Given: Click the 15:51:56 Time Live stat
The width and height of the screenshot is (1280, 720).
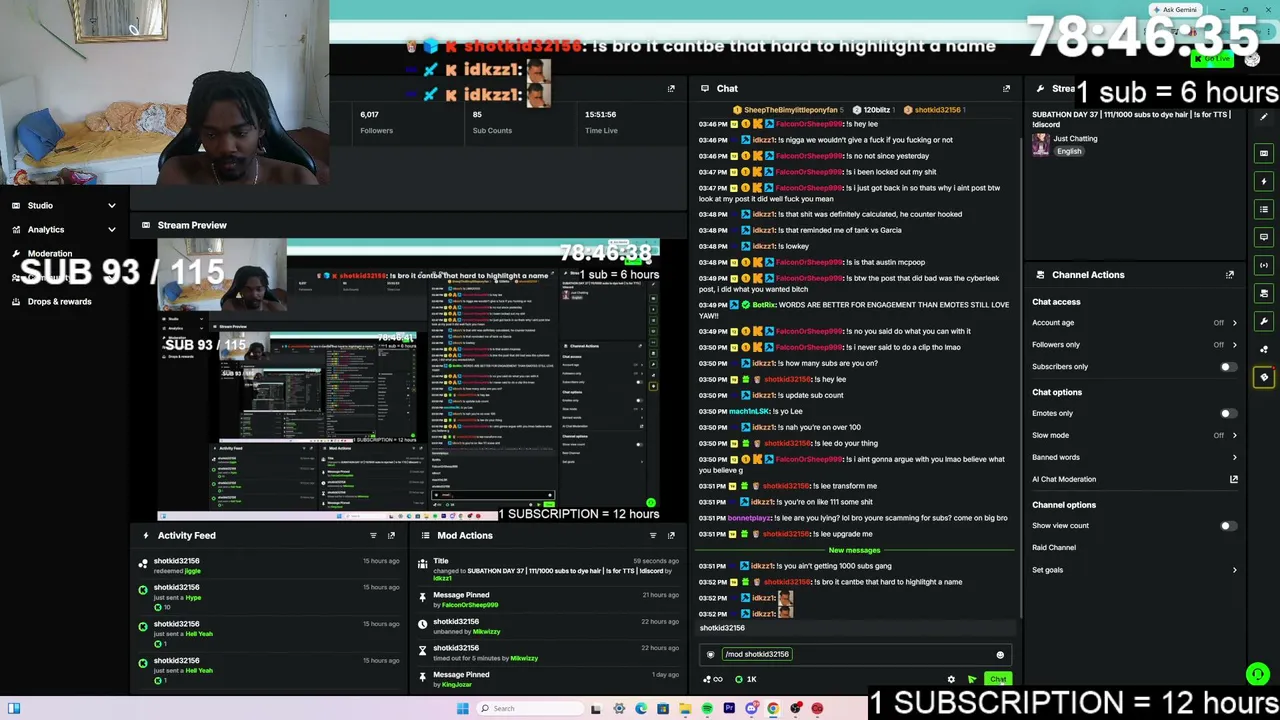Looking at the screenshot, I should [x=601, y=122].
